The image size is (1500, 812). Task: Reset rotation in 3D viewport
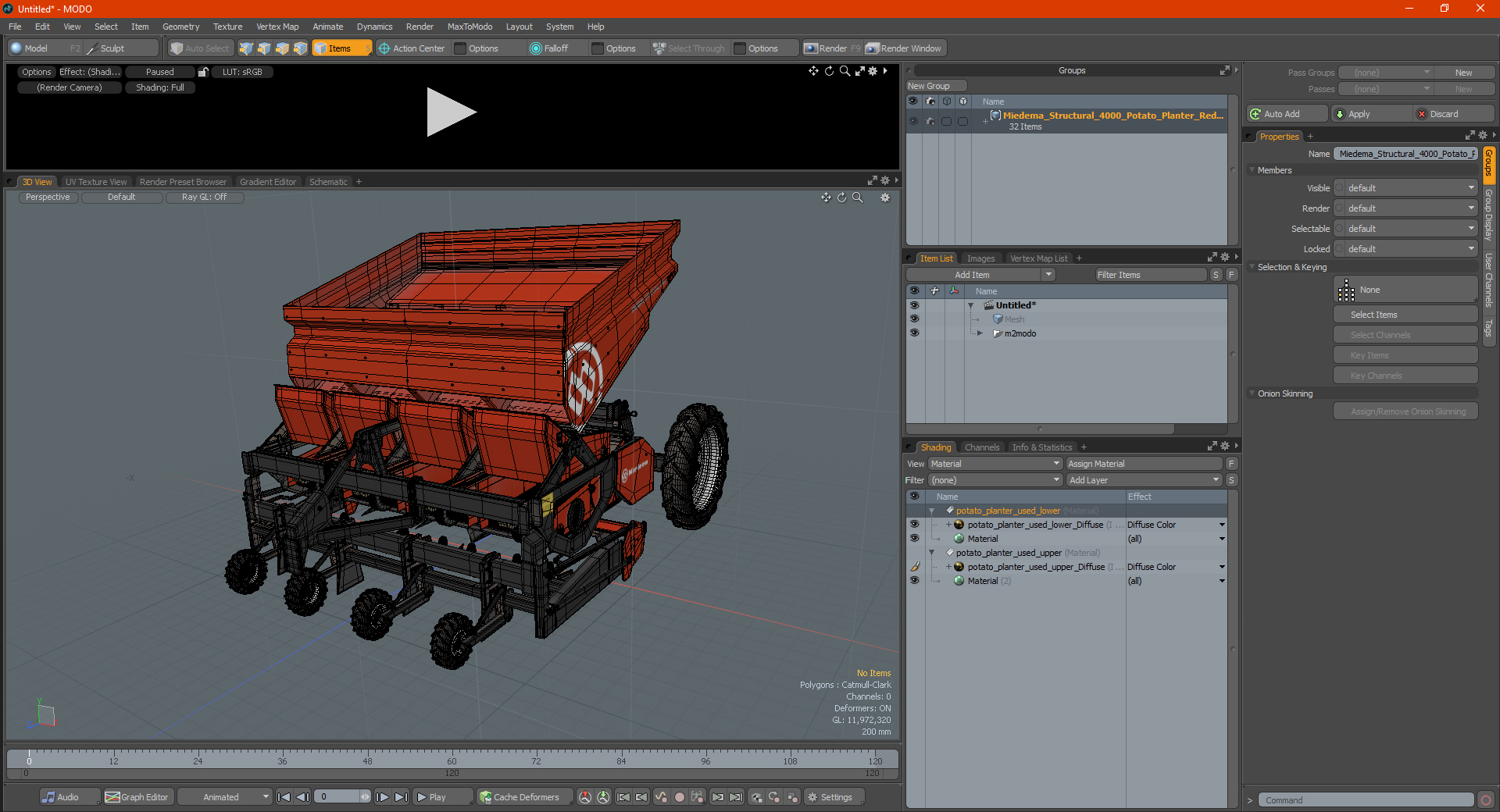pos(842,198)
